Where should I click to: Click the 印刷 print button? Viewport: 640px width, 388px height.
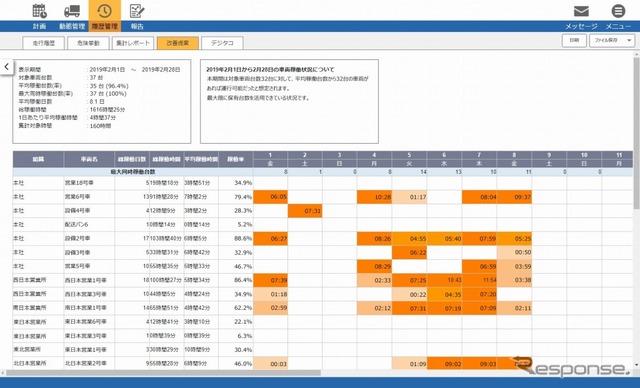click(574, 40)
